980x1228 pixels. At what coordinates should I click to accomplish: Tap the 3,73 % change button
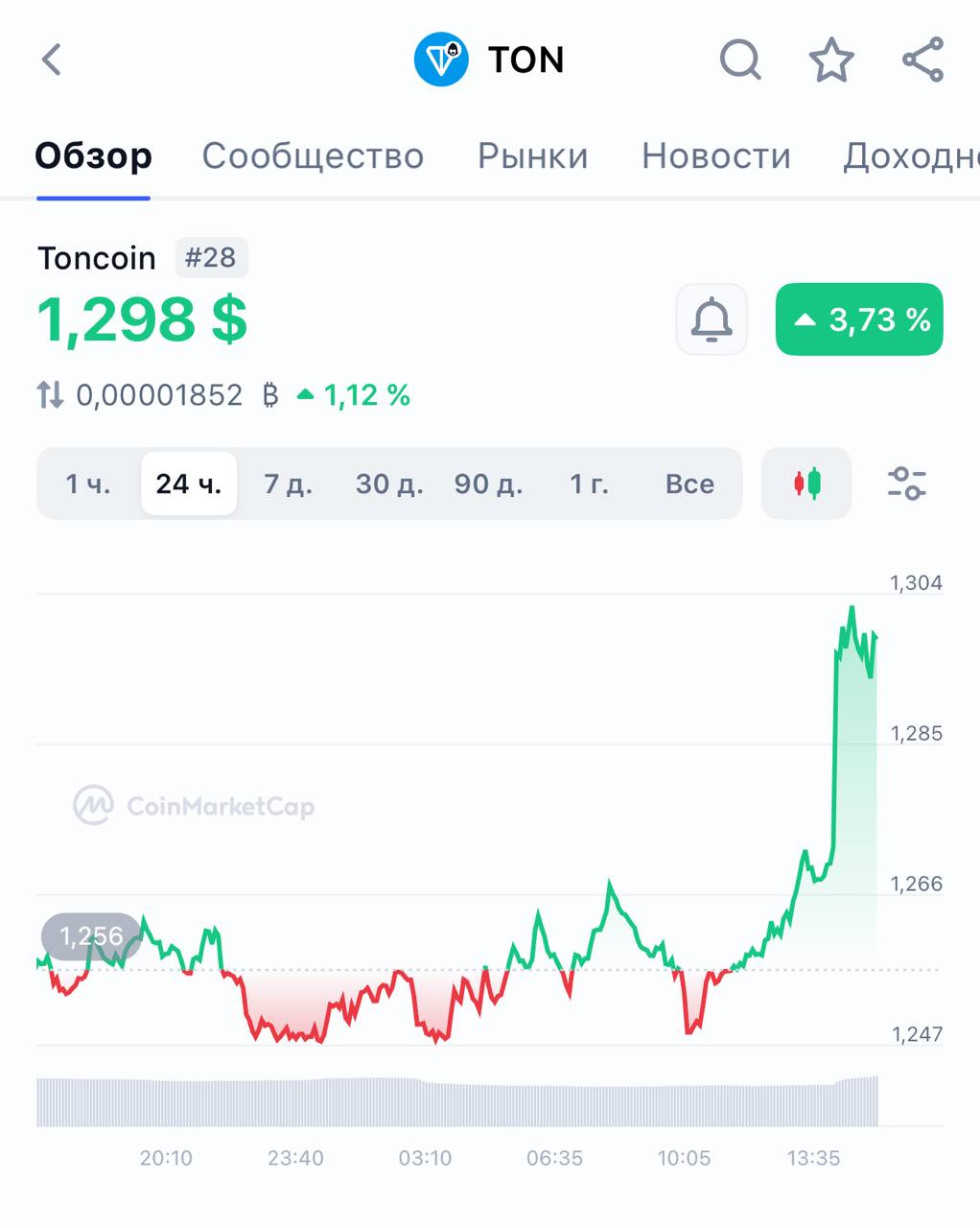(x=859, y=319)
